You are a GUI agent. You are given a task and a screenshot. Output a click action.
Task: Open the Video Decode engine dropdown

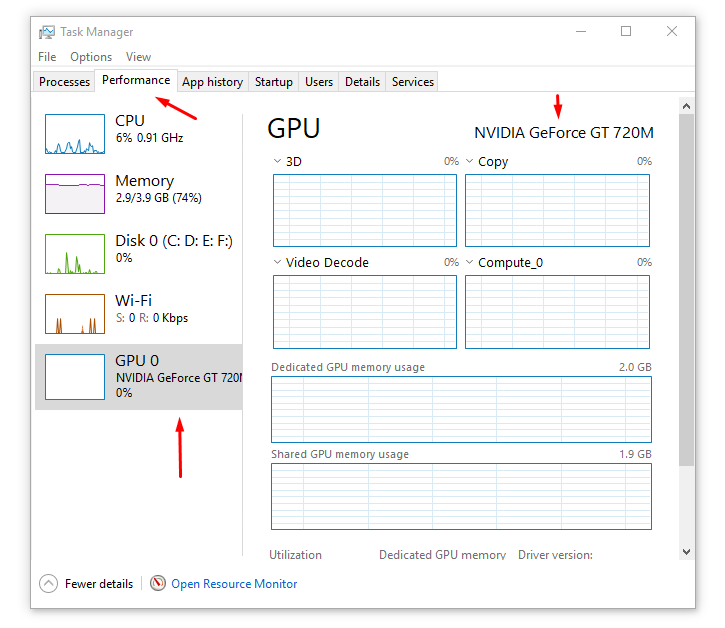click(277, 262)
